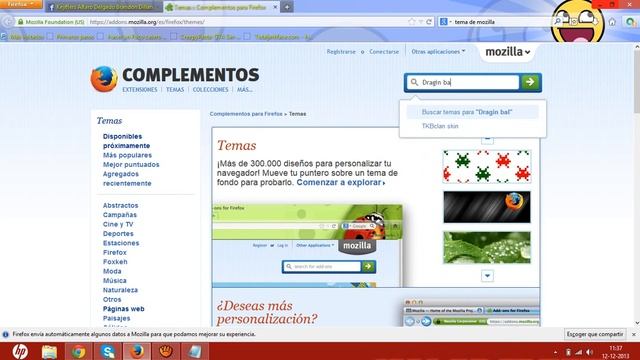Select the Firefox category

click(115, 252)
